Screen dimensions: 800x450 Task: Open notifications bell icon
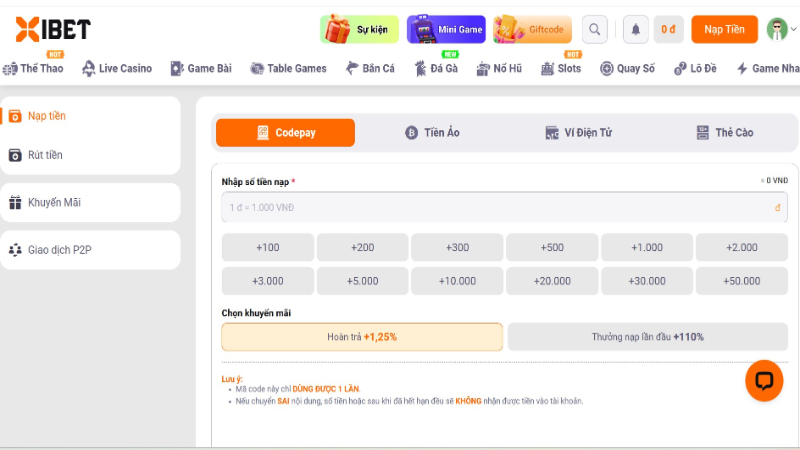[x=636, y=30]
